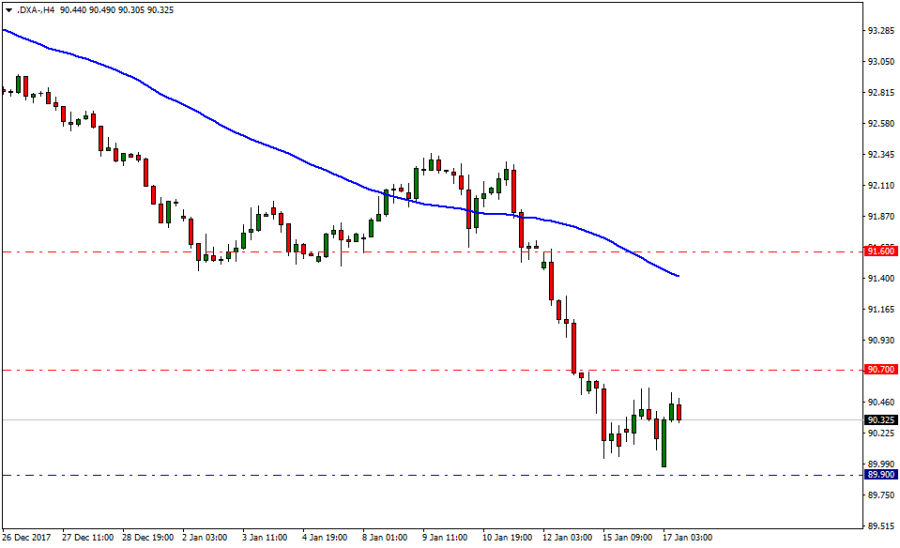Image resolution: width=900 pixels, height=548 pixels.
Task: Click the red 90.700 price level tag
Action: [x=881, y=370]
